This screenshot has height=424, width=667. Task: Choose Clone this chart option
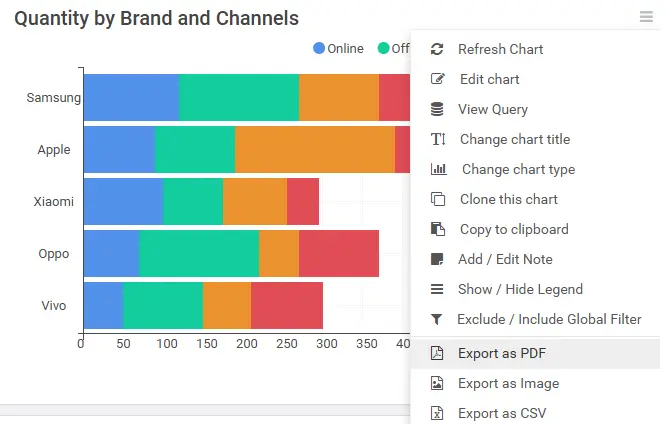click(535, 199)
